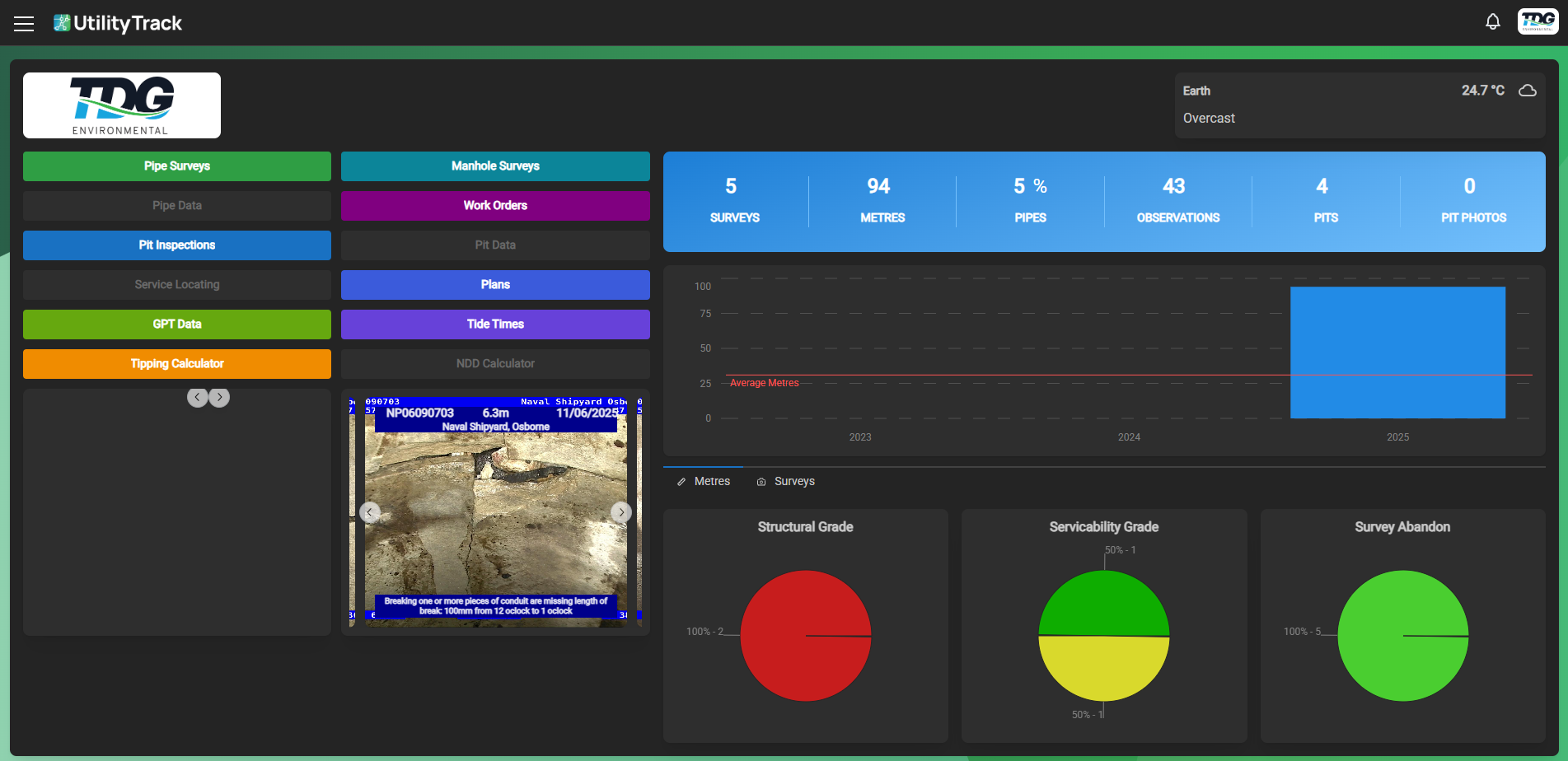The height and width of the screenshot is (761, 1568).
Task: Open the TDG profile avatar menu
Action: (x=1538, y=21)
